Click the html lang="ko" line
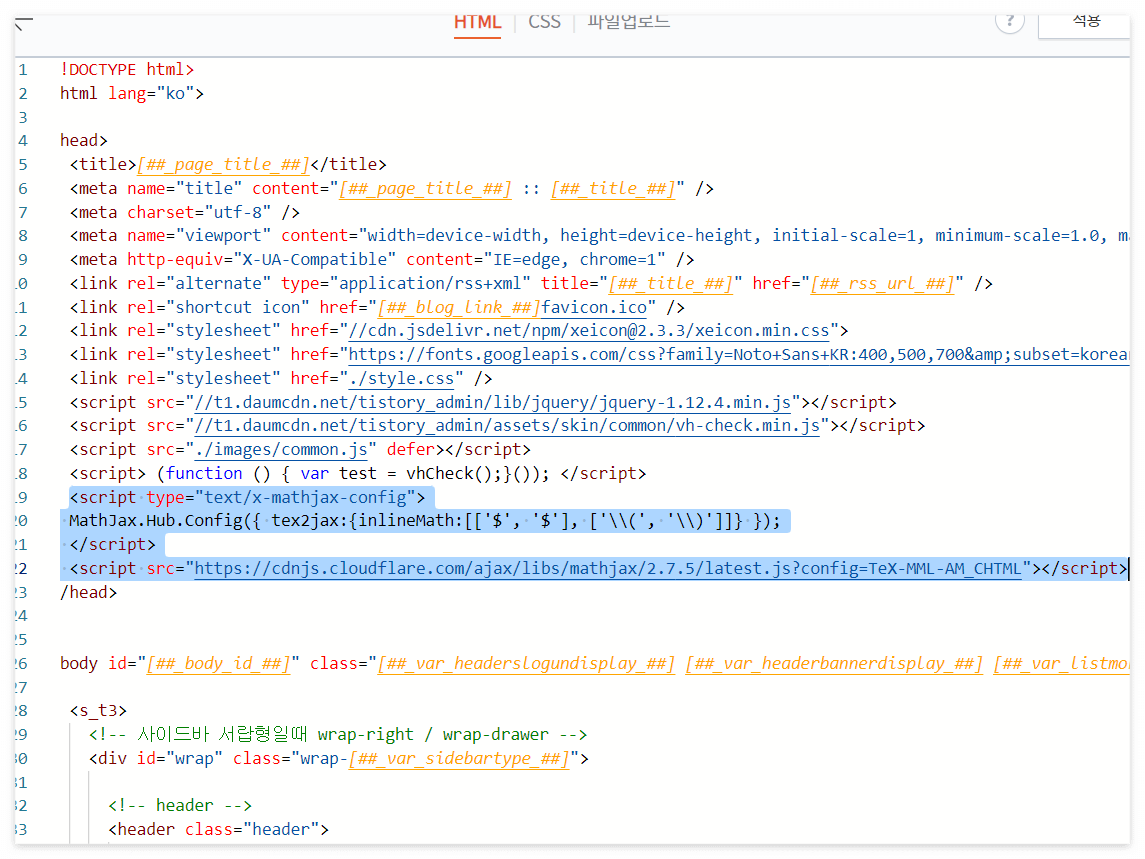 pos(131,93)
